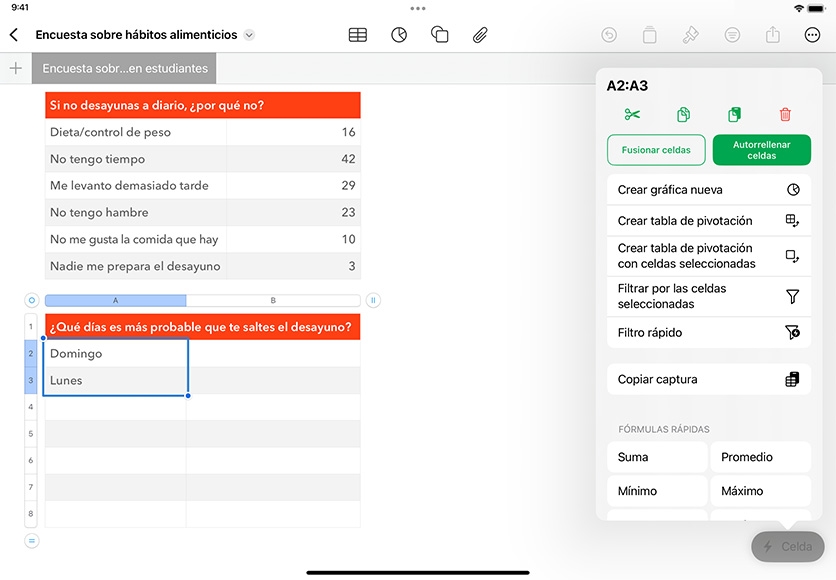This screenshot has width=836, height=580.
Task: Open document title dropdown chevron
Action: click(x=249, y=35)
